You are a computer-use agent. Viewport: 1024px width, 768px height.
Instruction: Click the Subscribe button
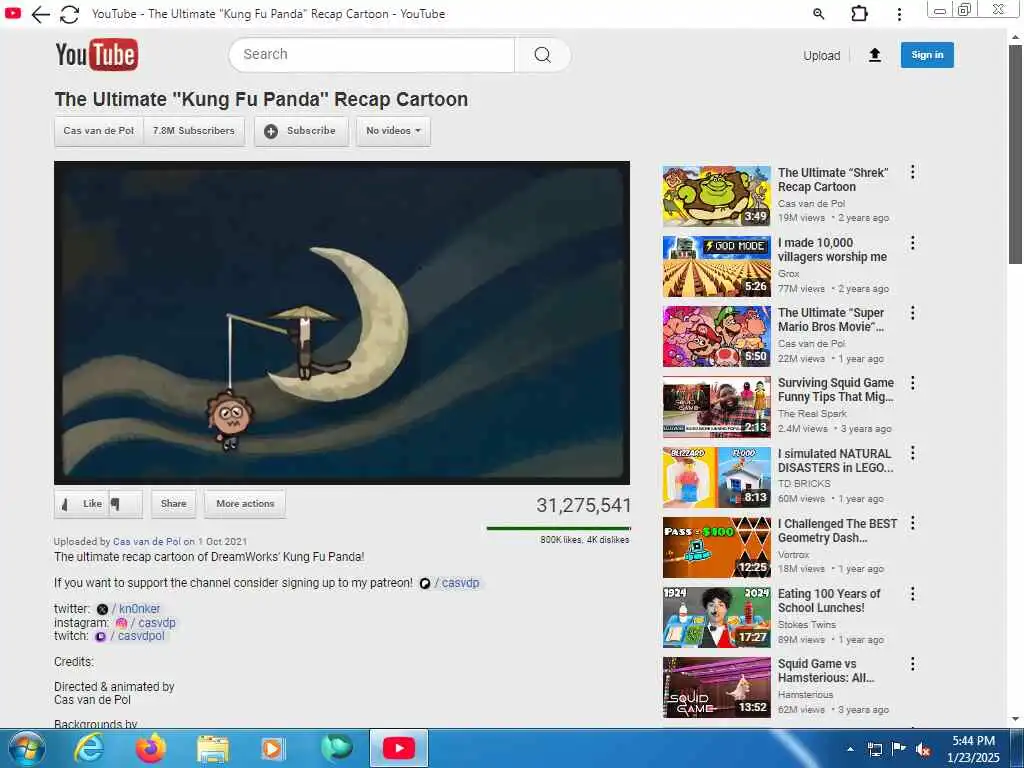coord(301,131)
